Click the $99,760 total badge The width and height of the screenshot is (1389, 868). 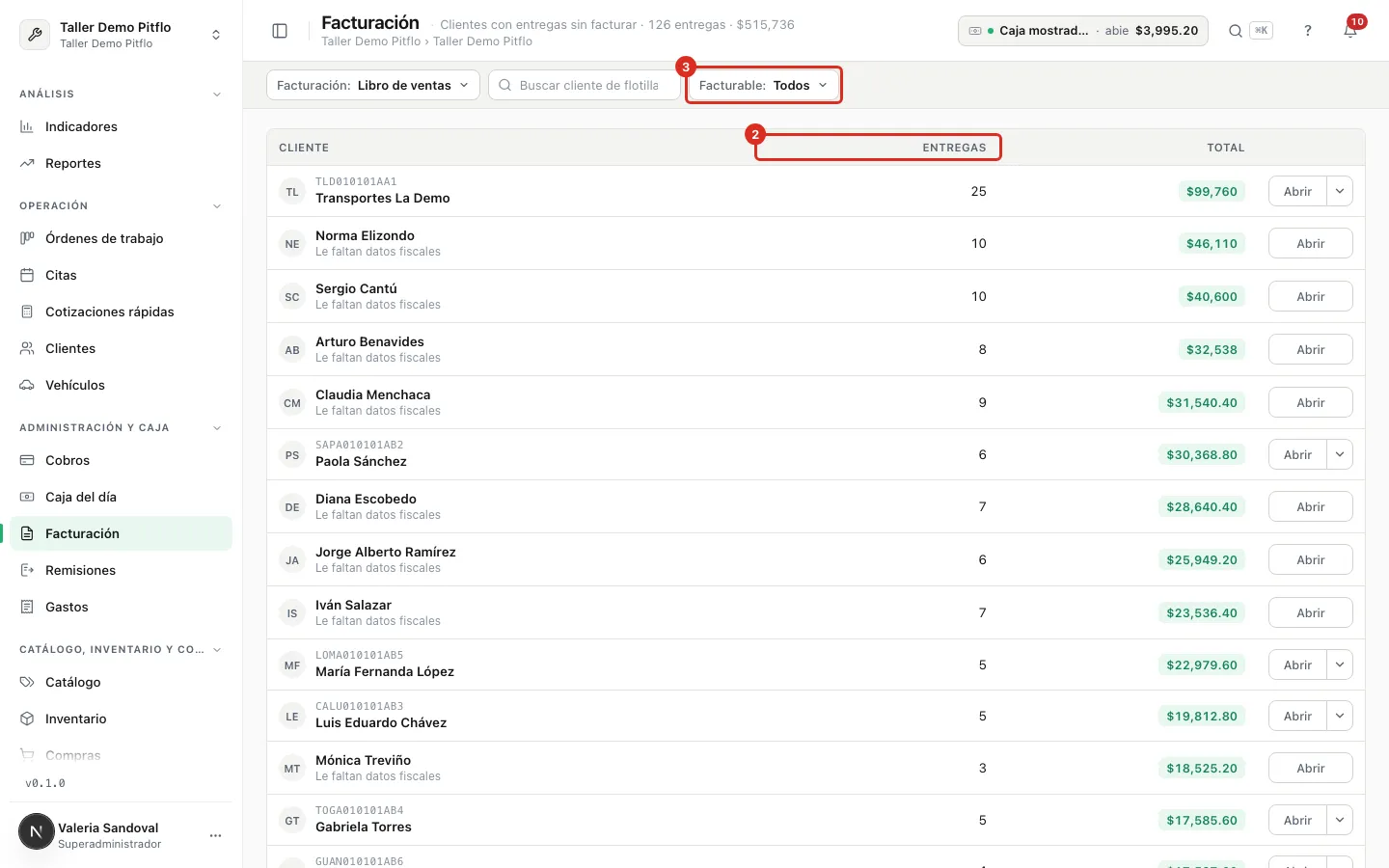(1212, 191)
